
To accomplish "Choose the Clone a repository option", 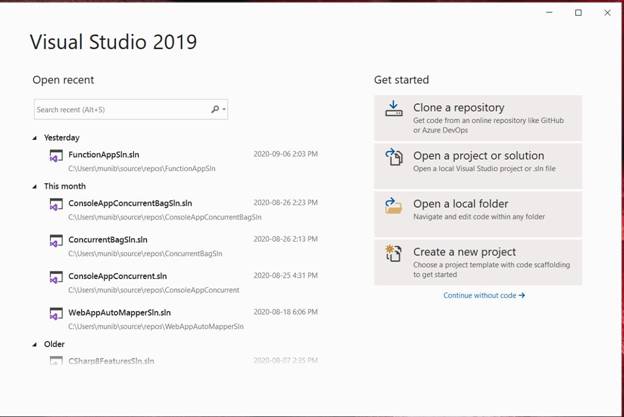I will coord(478,118).
